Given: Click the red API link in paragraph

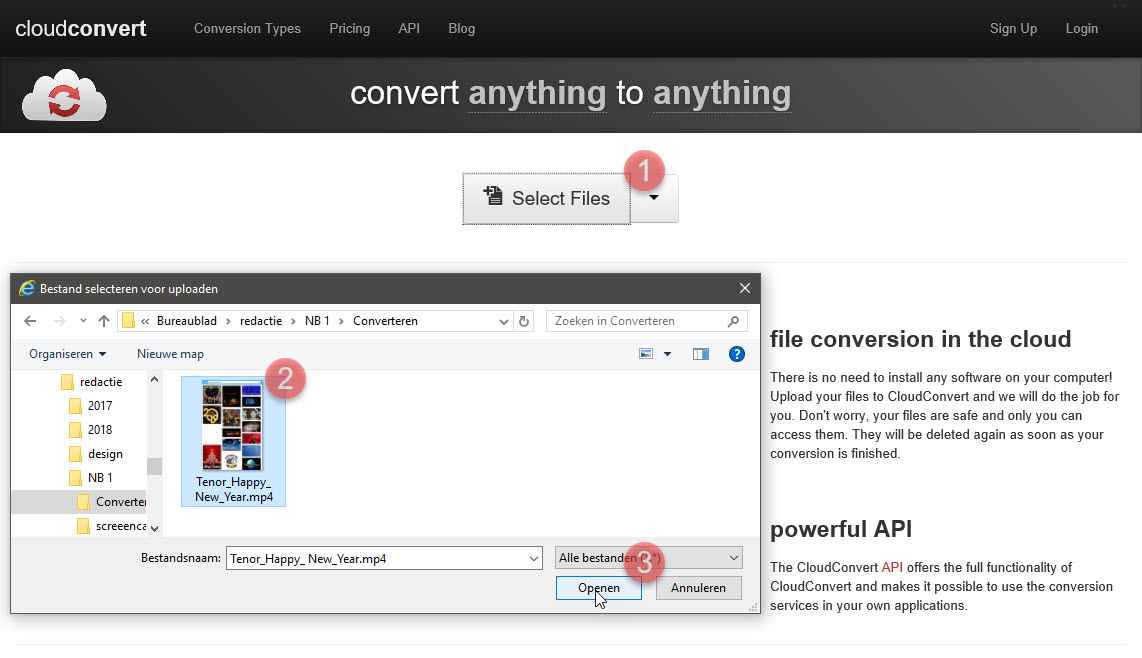Looking at the screenshot, I should tap(891, 567).
